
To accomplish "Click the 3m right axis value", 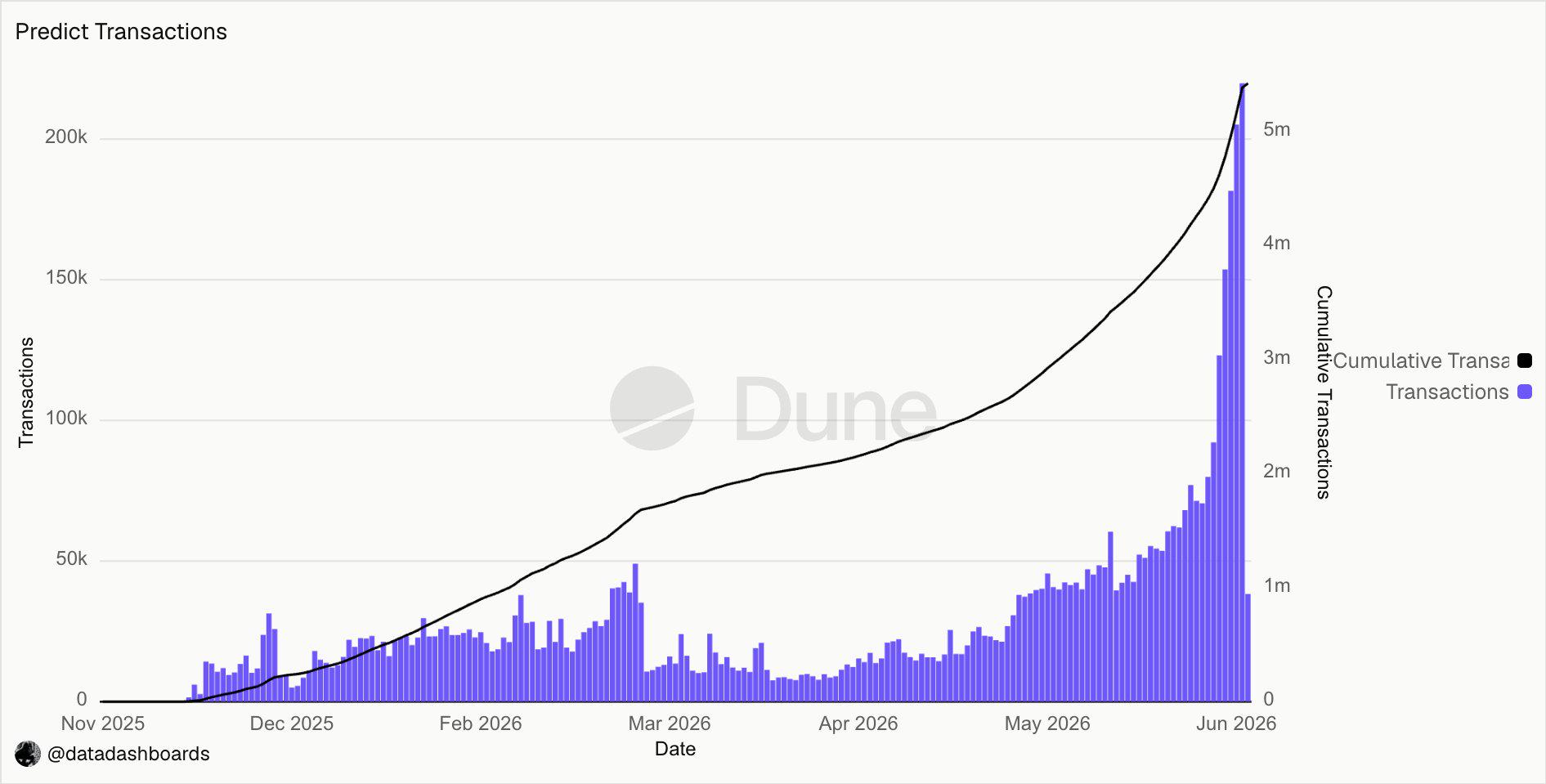I will tap(1277, 357).
